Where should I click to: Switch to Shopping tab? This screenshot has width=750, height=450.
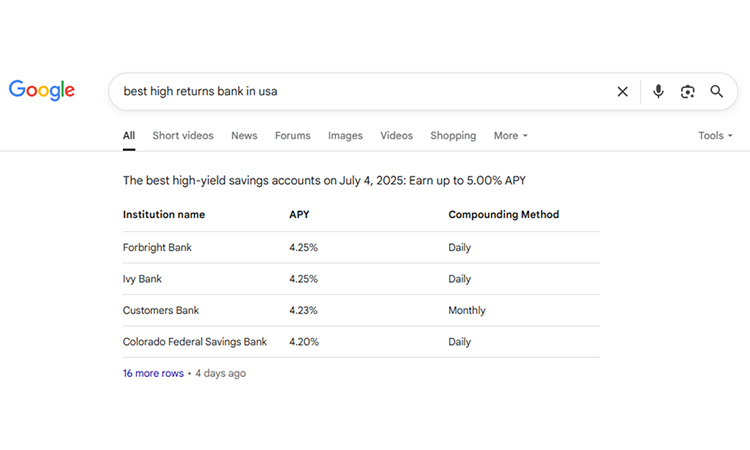[x=453, y=135]
